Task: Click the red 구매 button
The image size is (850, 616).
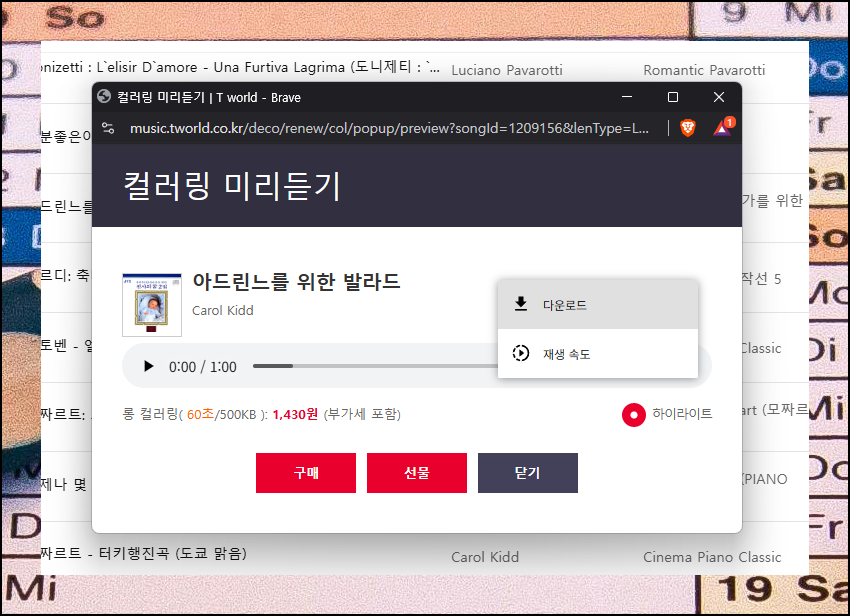Action: [x=306, y=473]
